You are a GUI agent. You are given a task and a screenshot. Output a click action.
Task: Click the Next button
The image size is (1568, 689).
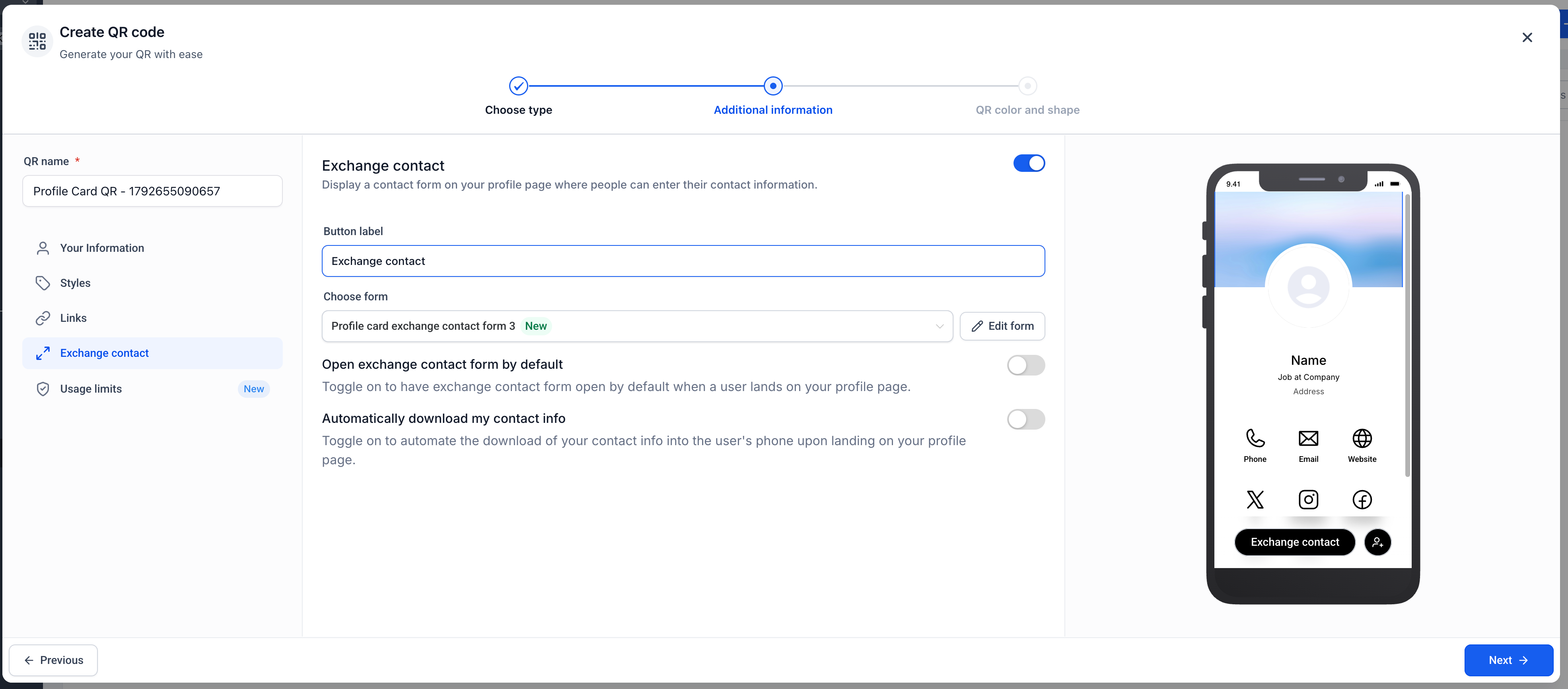click(1508, 660)
